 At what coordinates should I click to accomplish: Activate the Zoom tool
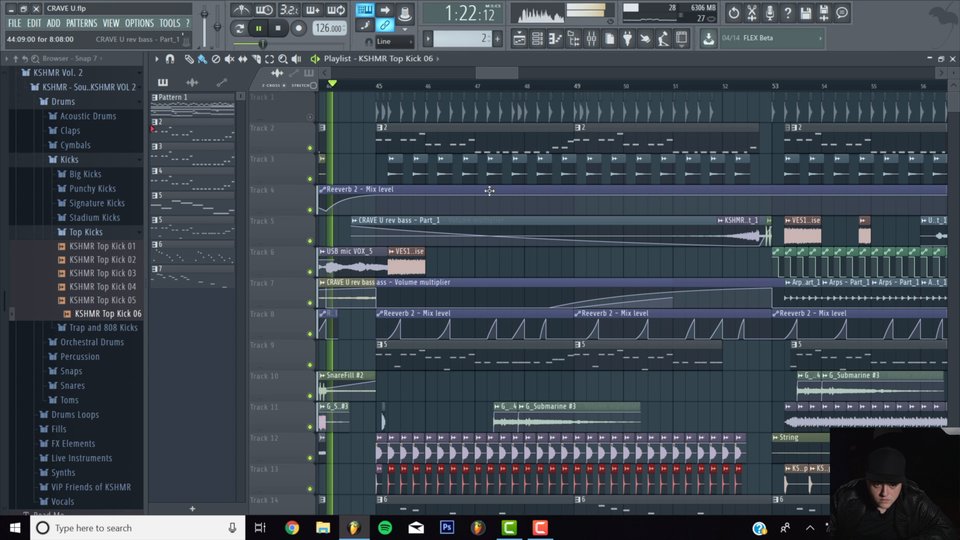pos(283,59)
